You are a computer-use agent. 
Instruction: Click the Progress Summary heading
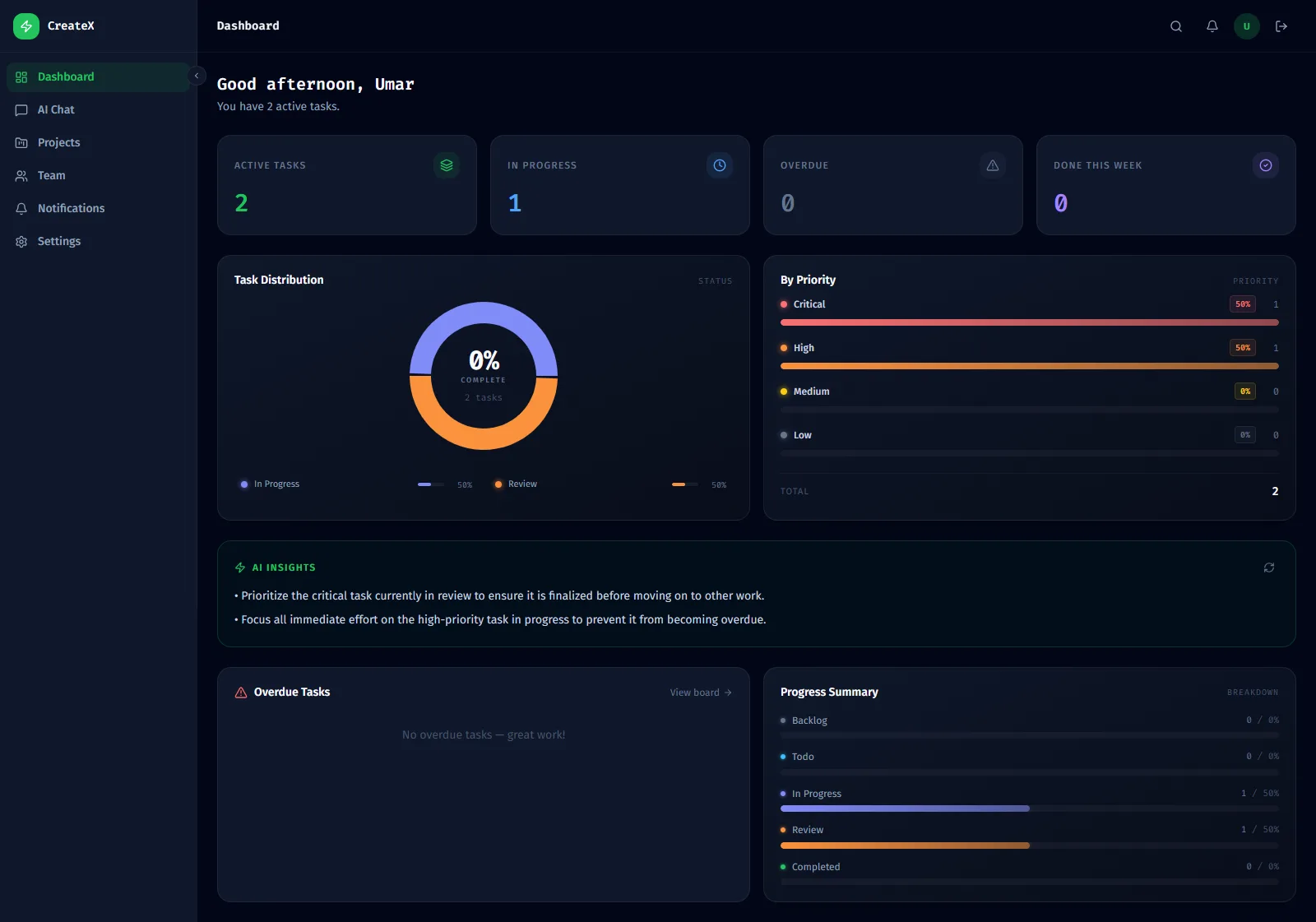829,692
